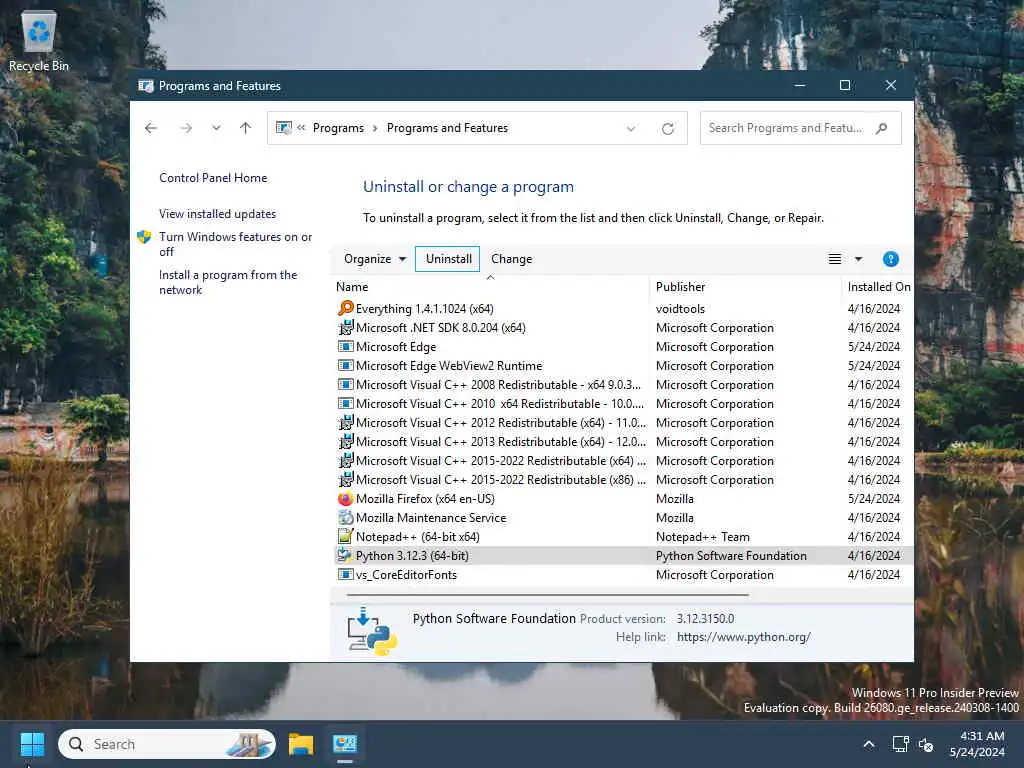Select the 'Microsoft Edge WebView2 Runtime' name
The image size is (1024, 768).
(449, 366)
